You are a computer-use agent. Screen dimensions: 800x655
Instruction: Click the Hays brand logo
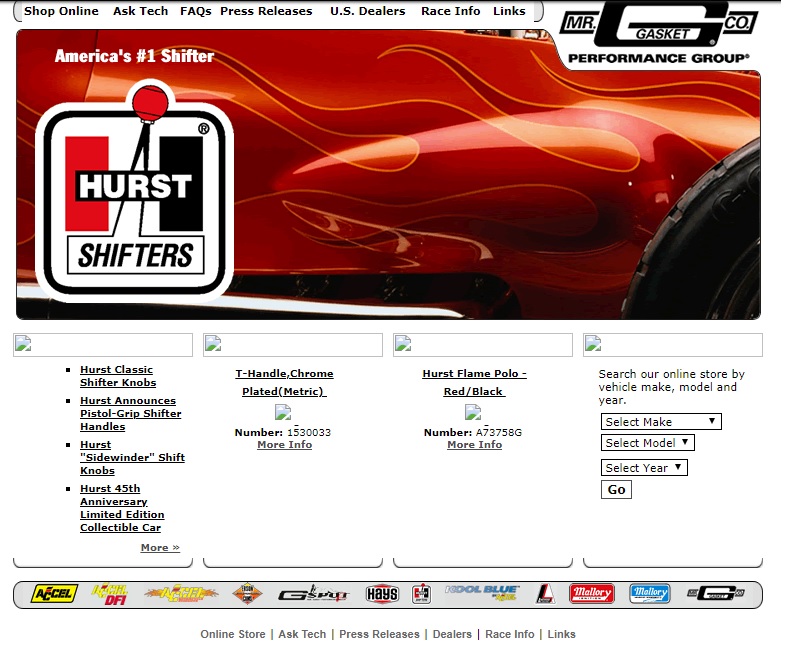(382, 594)
